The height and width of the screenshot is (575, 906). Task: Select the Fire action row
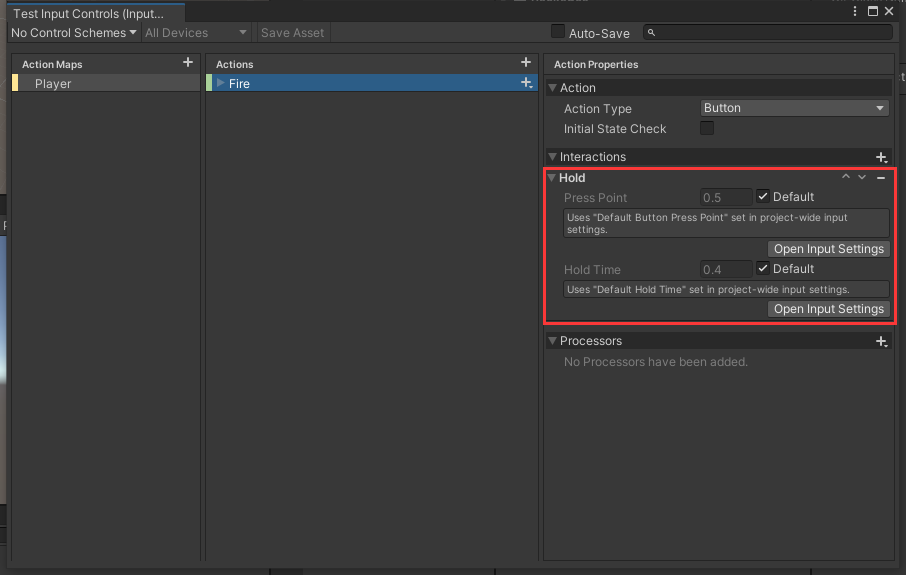(x=372, y=83)
